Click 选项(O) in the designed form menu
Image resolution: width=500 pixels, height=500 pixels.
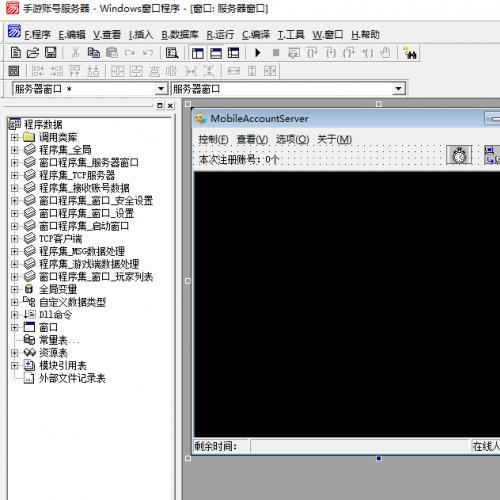[x=292, y=139]
